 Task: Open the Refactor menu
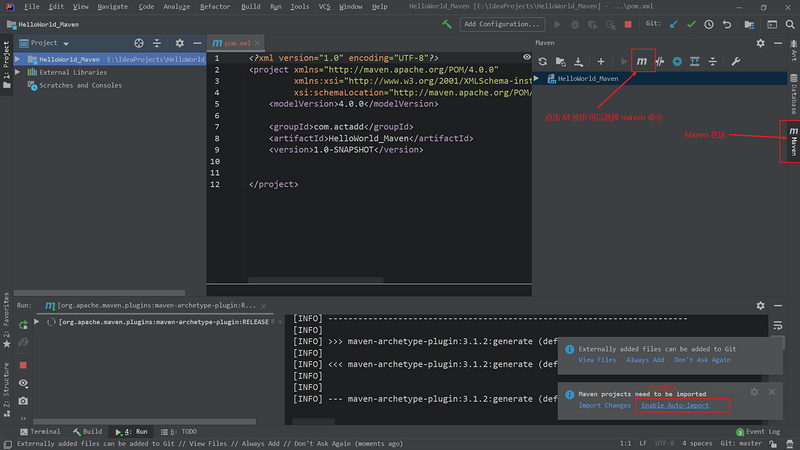[x=214, y=7]
